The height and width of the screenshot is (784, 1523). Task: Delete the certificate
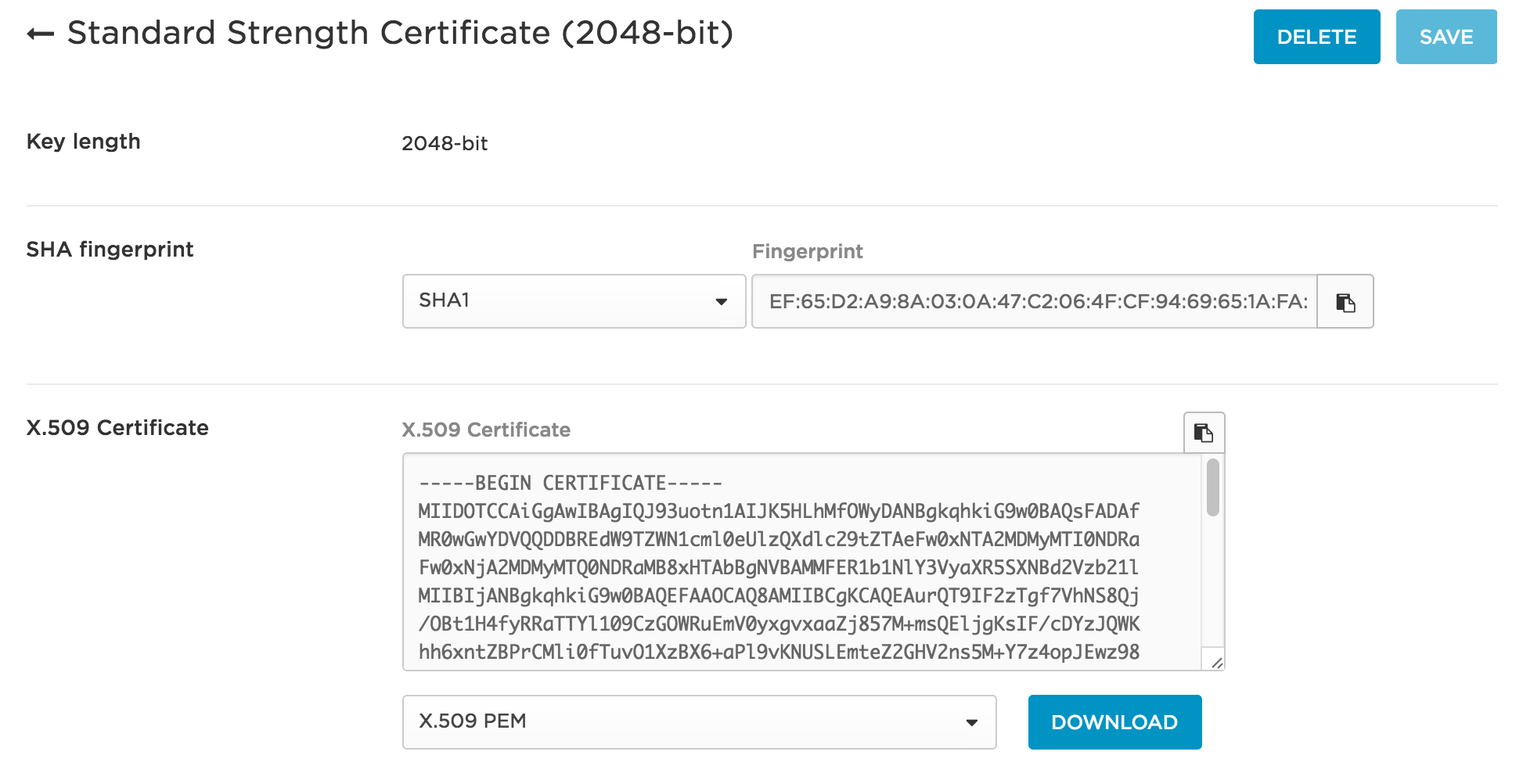(x=1316, y=36)
